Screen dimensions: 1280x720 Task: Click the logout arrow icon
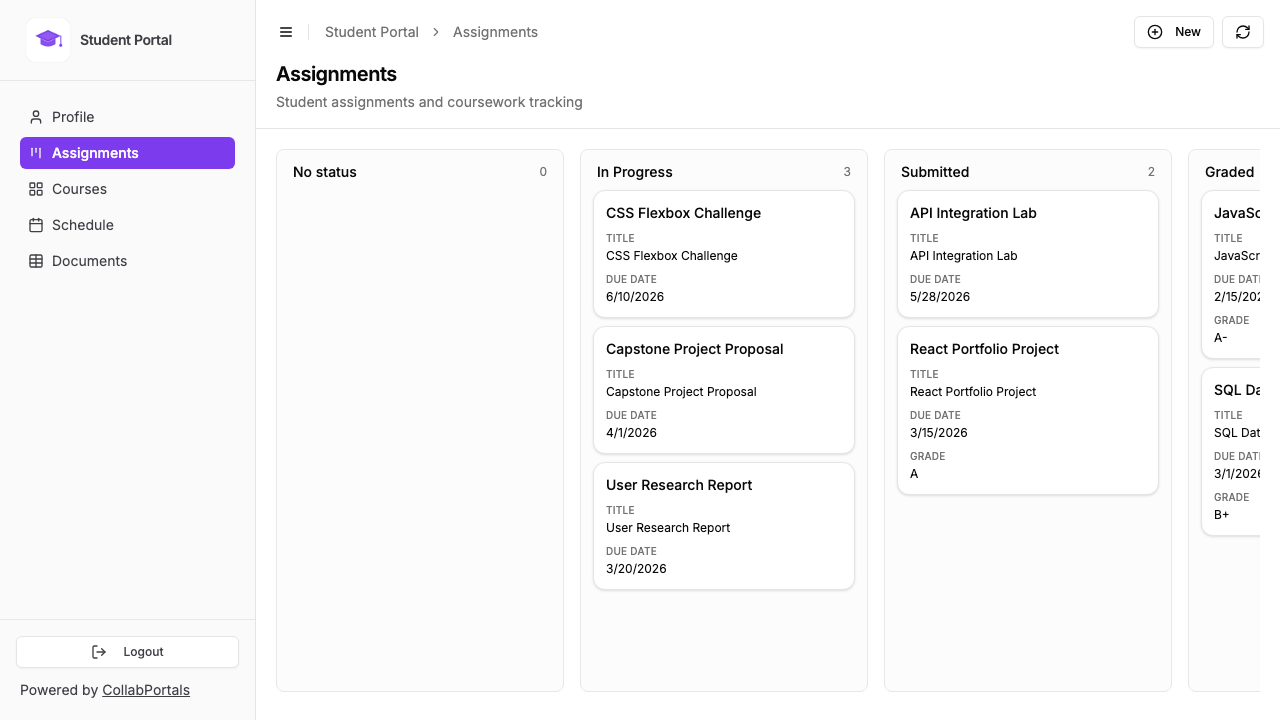(99, 652)
